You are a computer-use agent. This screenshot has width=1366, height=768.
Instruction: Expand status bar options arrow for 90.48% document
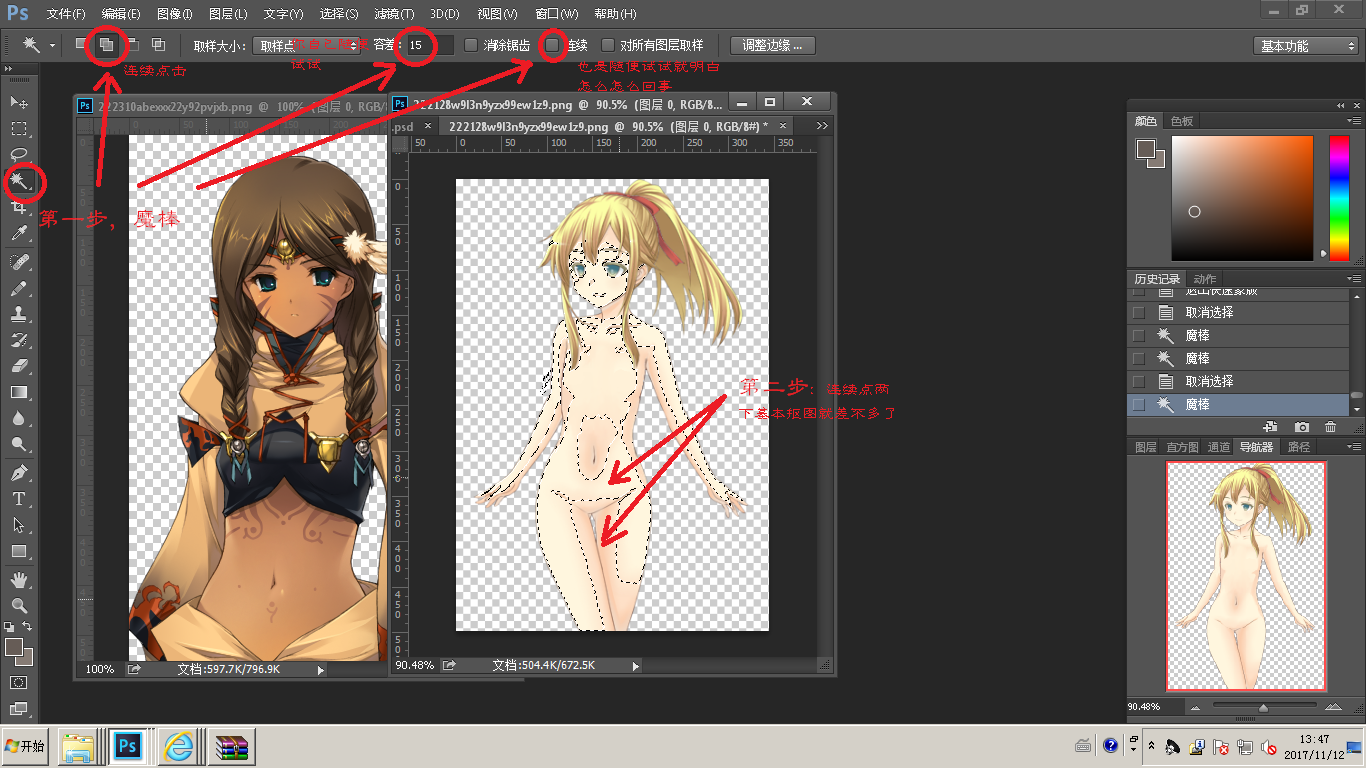click(636, 665)
